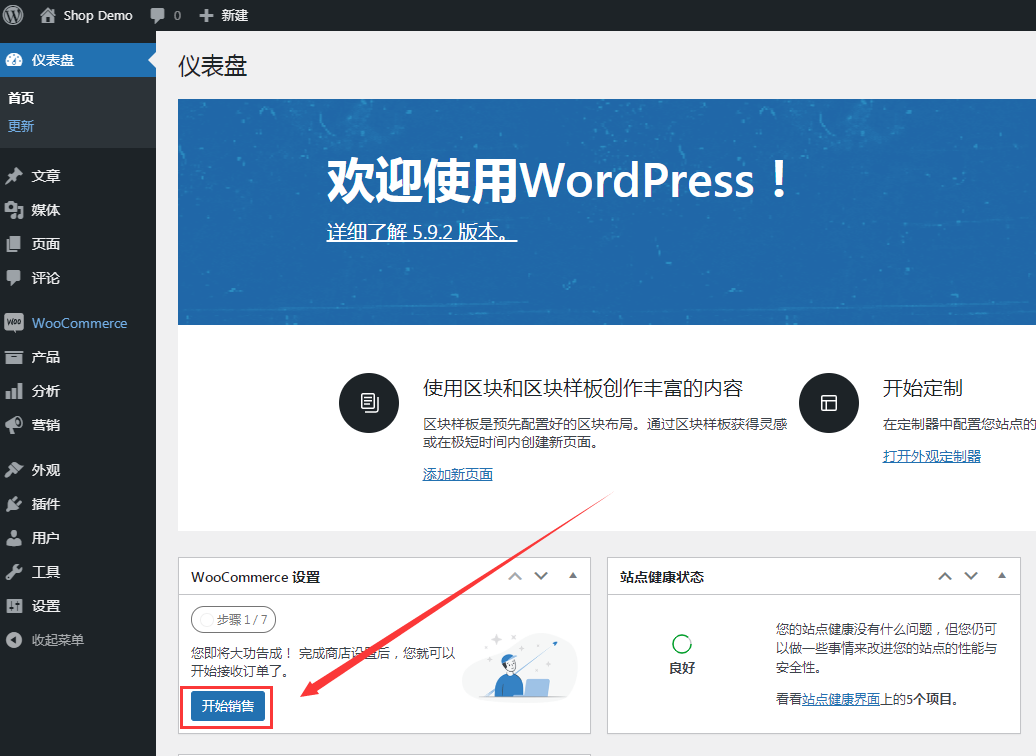Click the 营销 menu label

(46, 425)
